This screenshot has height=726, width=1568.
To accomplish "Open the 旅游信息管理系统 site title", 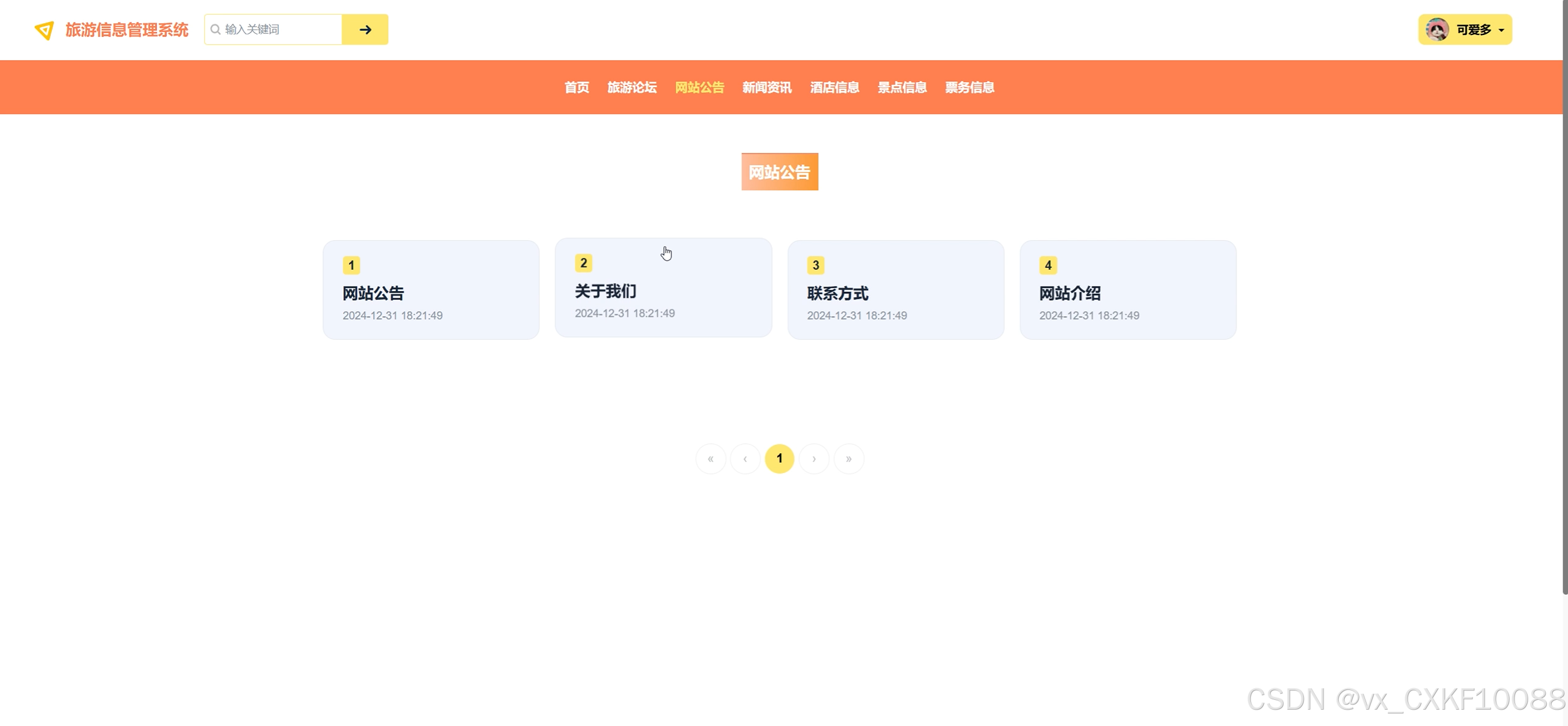I will coord(127,30).
